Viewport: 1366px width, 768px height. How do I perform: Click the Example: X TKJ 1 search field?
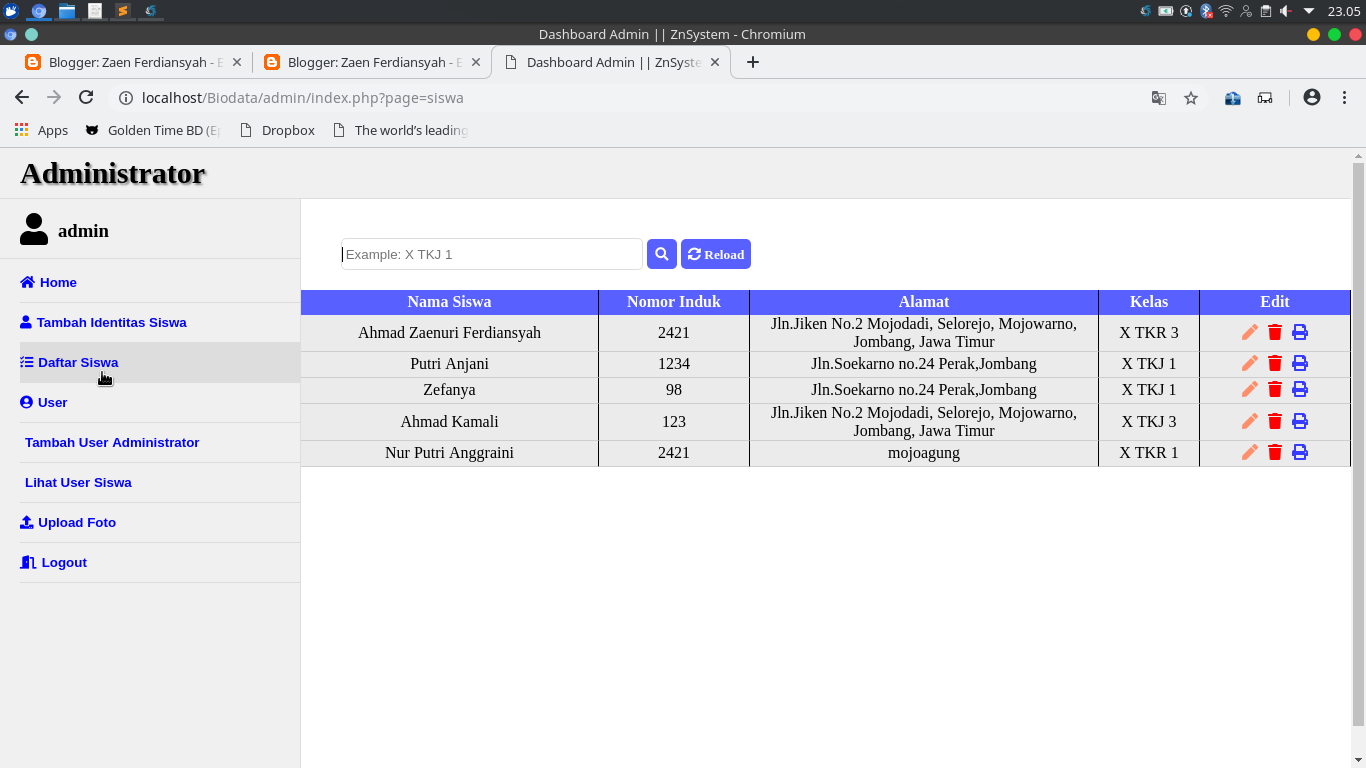coord(490,253)
